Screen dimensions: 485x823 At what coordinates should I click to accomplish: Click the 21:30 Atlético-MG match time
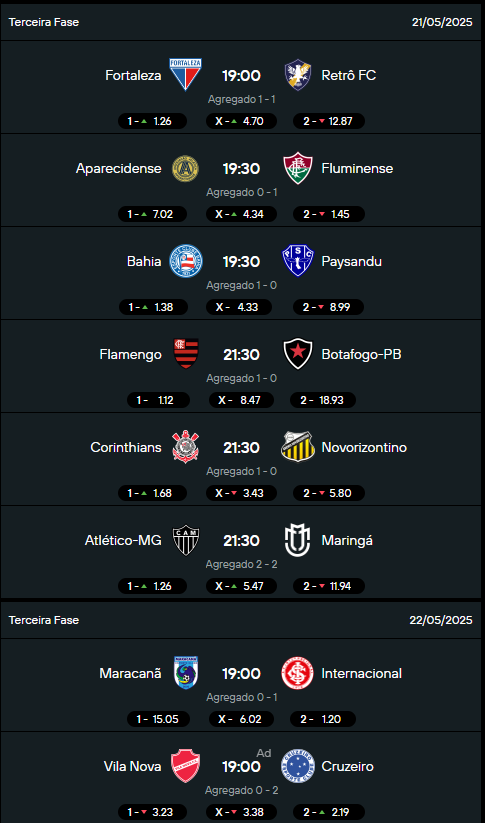(x=241, y=540)
